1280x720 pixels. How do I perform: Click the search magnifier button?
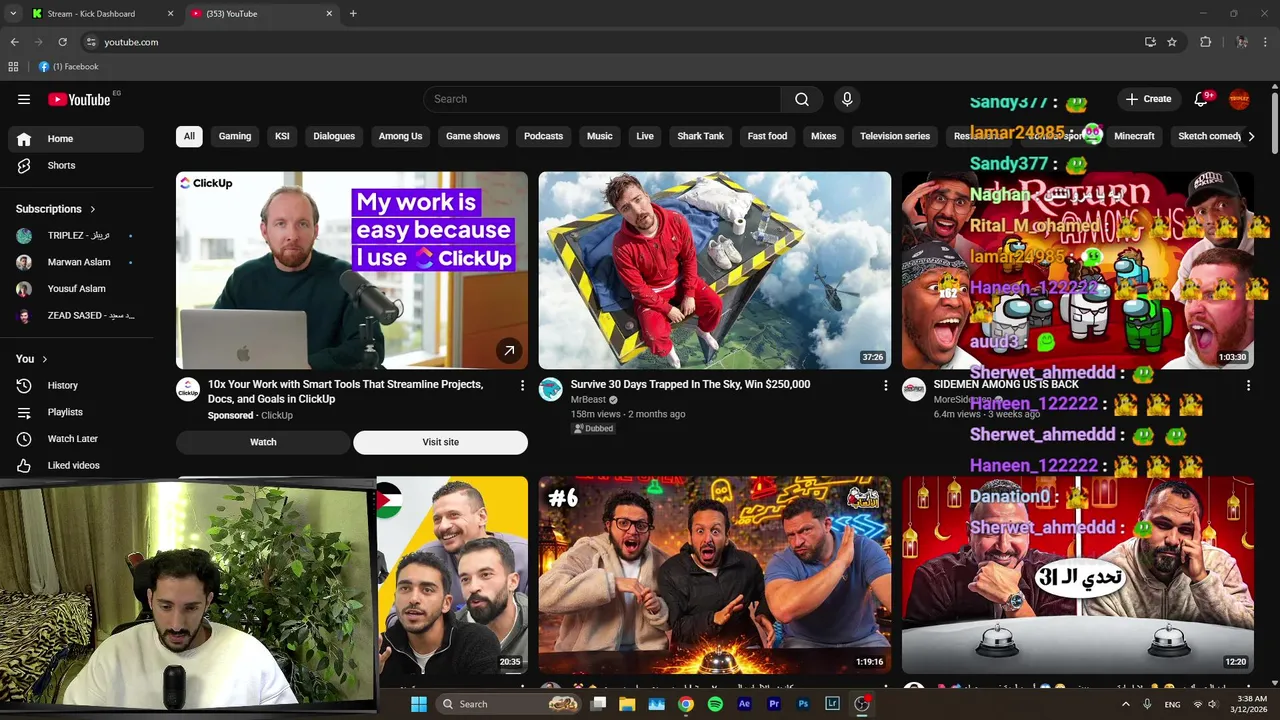tap(802, 99)
